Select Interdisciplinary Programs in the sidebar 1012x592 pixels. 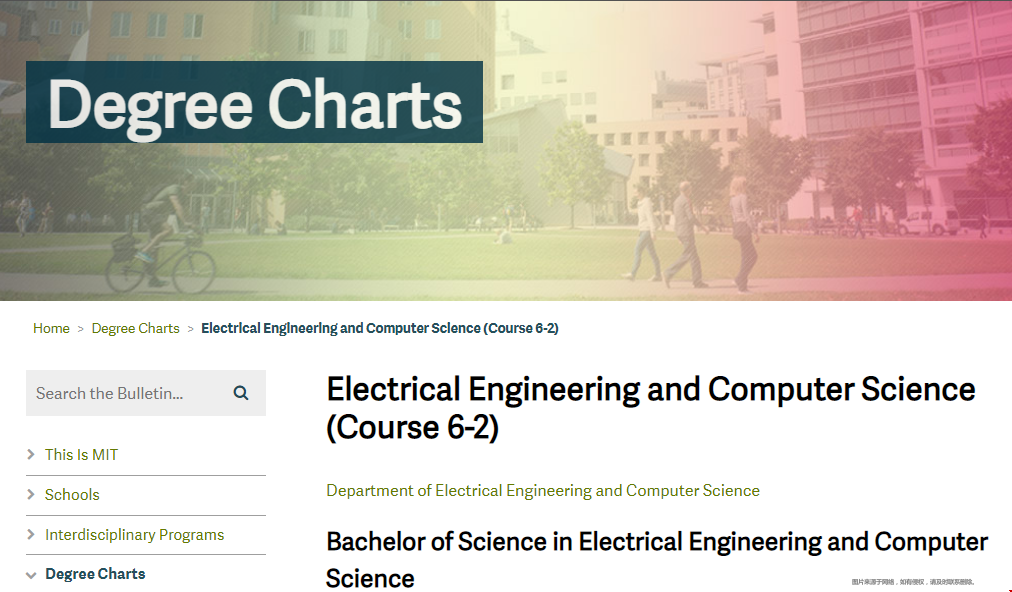(x=134, y=535)
